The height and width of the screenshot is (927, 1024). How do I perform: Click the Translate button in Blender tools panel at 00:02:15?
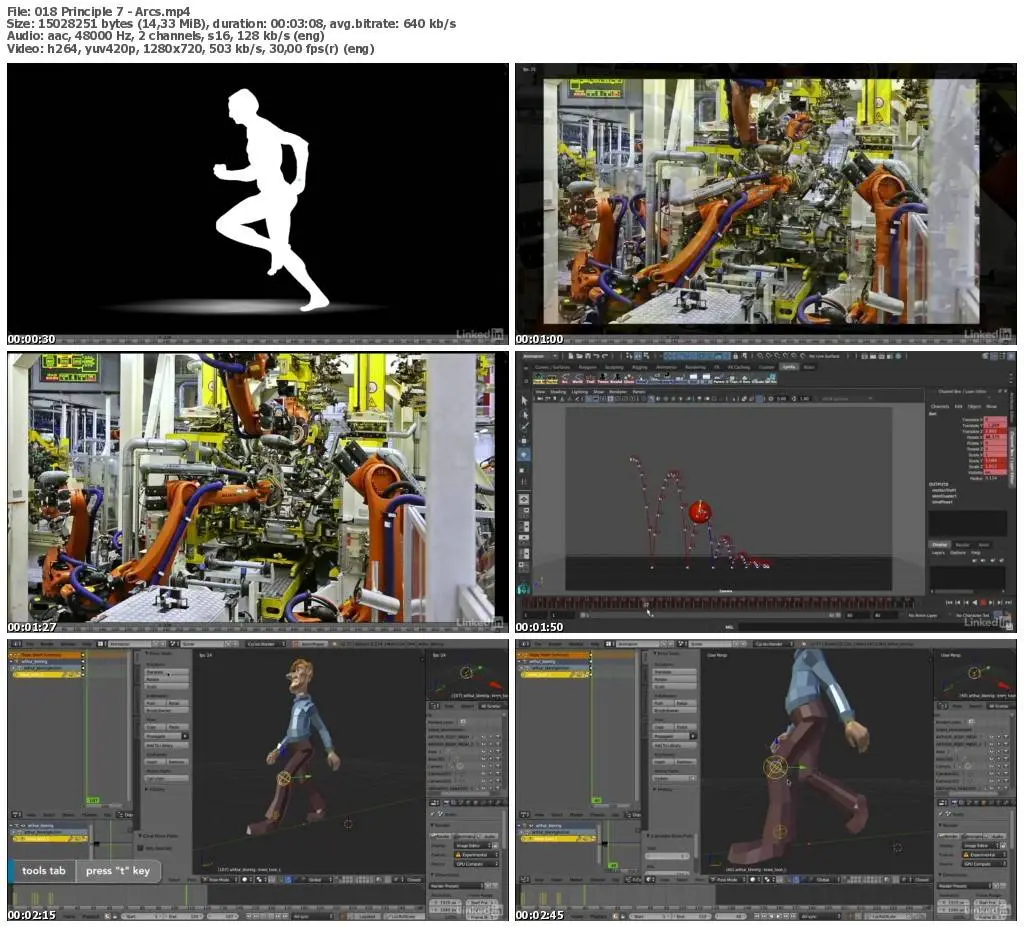pyautogui.click(x=167, y=672)
